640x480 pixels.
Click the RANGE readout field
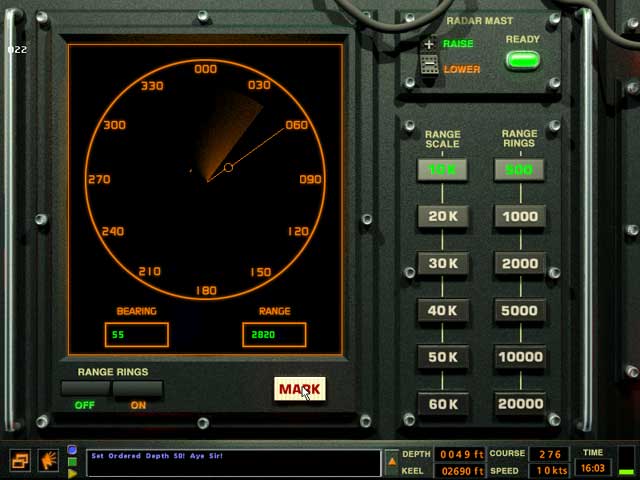[x=273, y=335]
